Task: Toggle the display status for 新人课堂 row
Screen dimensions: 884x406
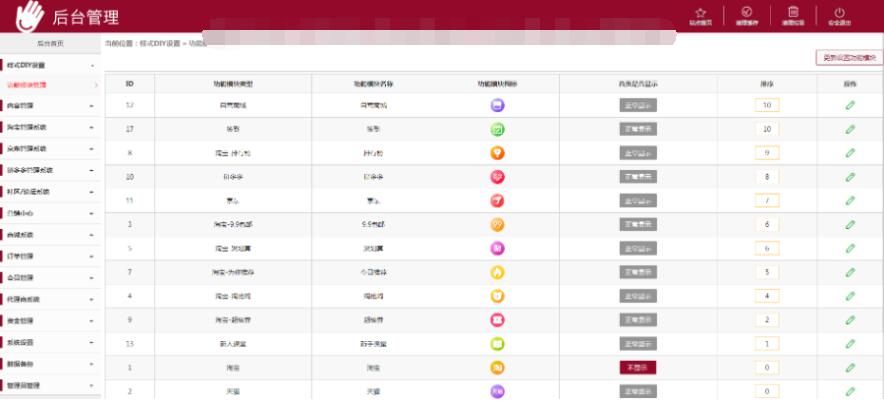Action: pos(637,344)
